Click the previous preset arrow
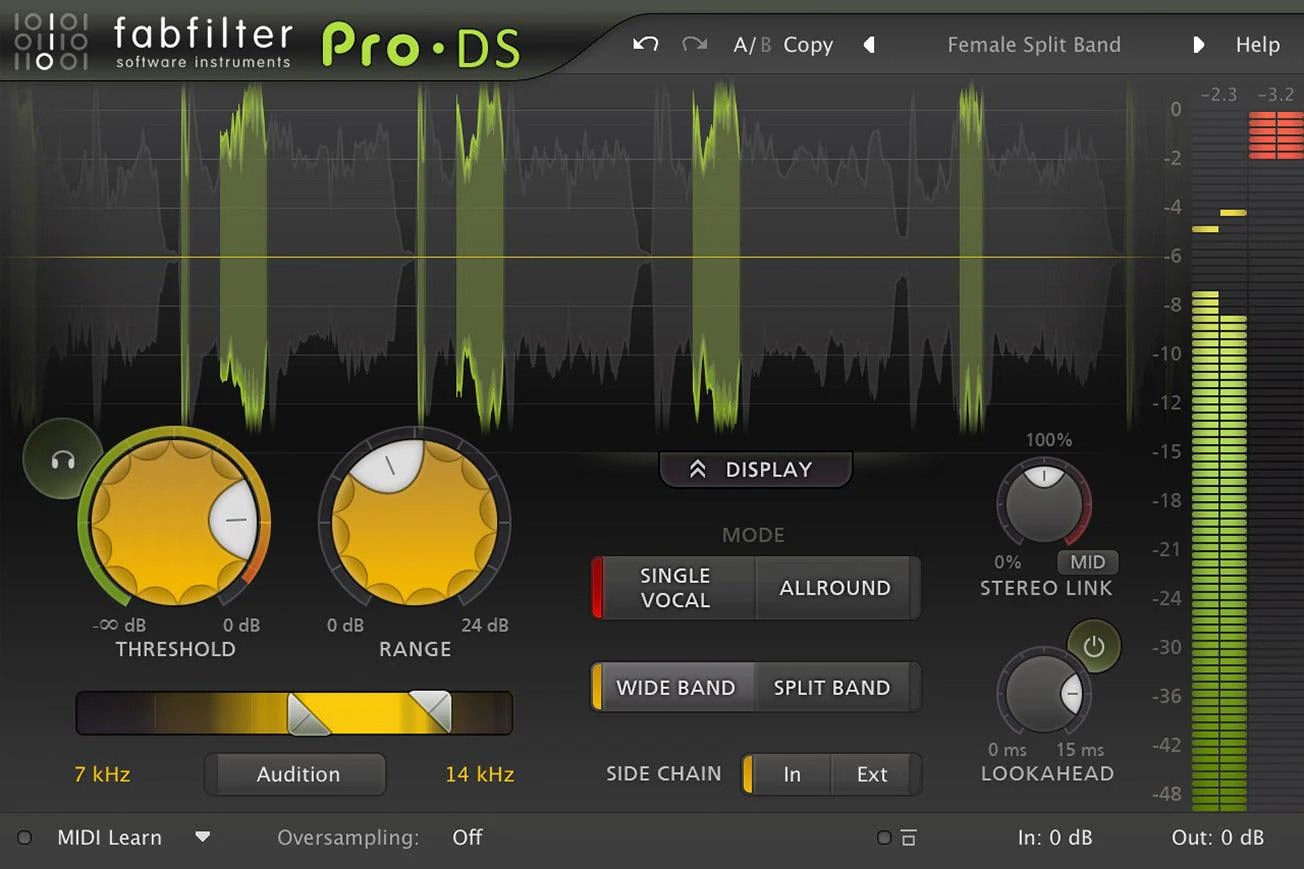 point(869,45)
